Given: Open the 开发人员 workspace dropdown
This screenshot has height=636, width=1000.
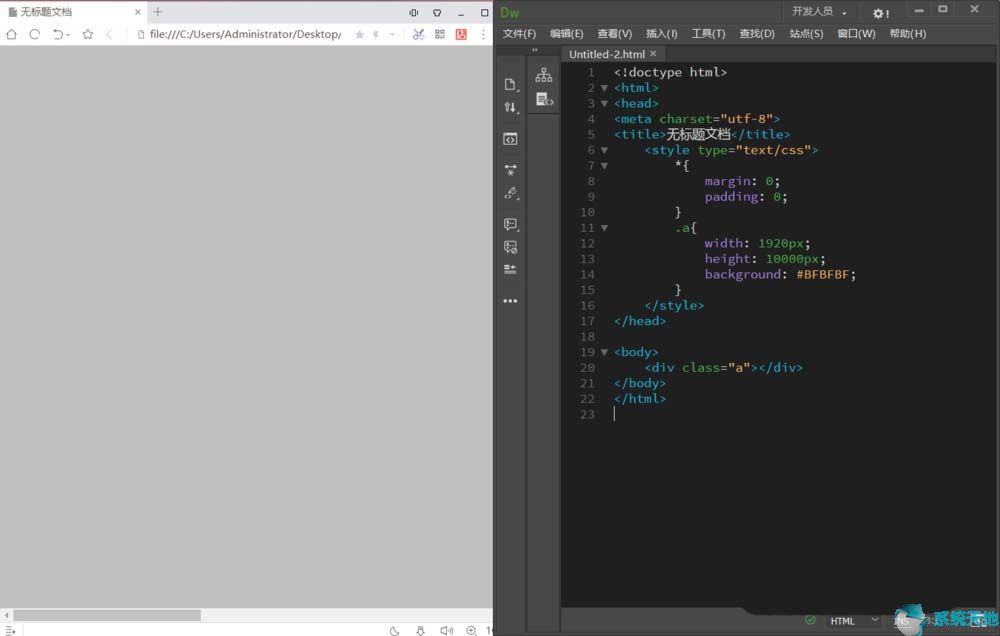Looking at the screenshot, I should [820, 11].
